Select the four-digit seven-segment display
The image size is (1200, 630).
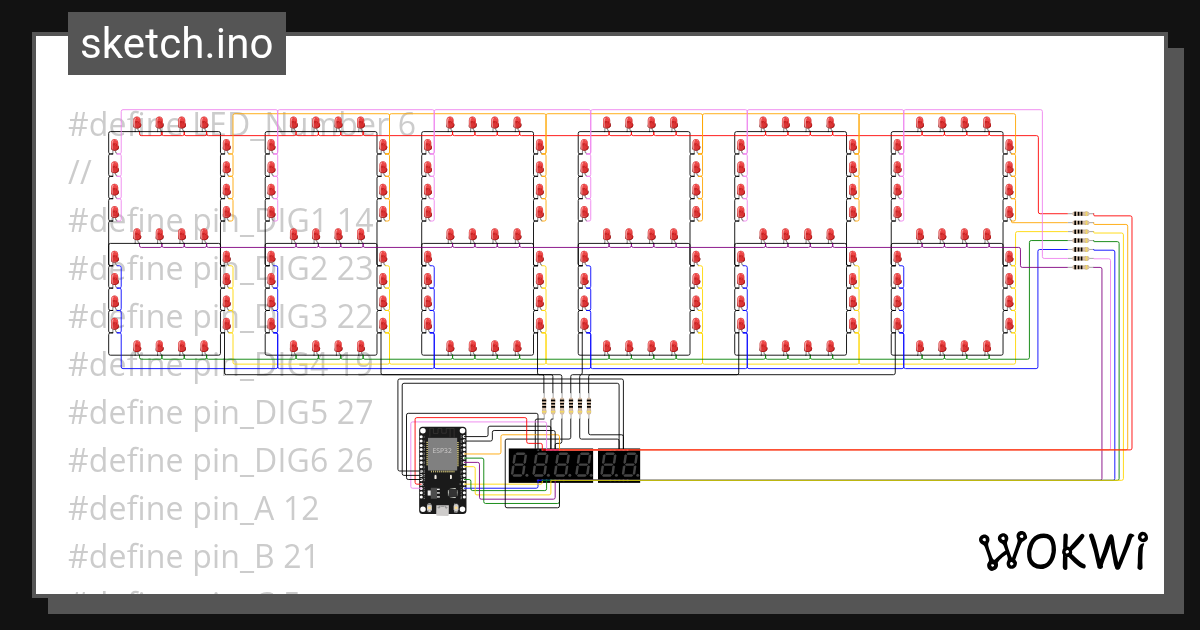click(x=551, y=466)
